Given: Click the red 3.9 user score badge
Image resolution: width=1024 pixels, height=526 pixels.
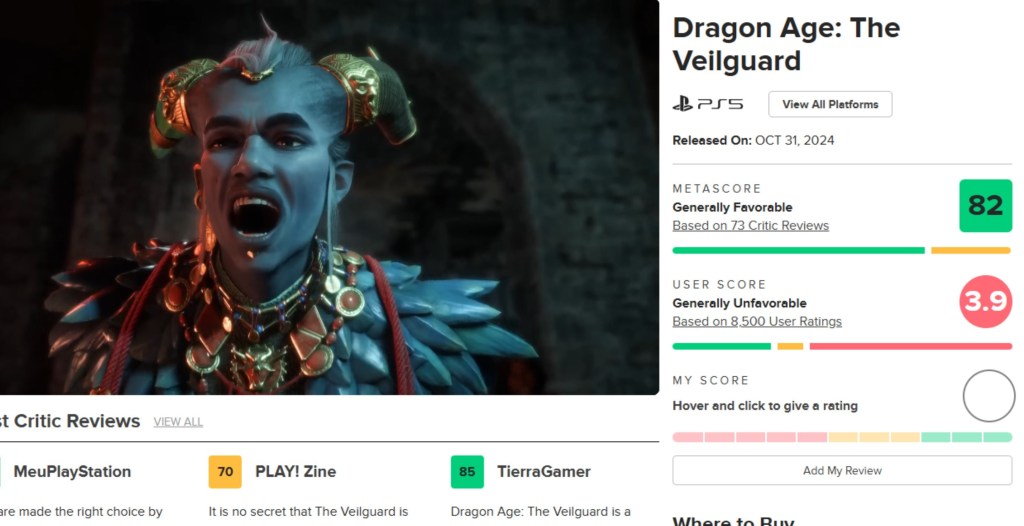Looking at the screenshot, I should click(985, 301).
